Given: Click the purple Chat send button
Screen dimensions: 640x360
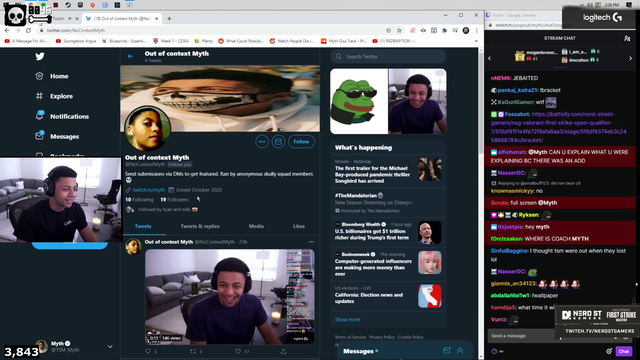Looking at the screenshot, I should click(624, 351).
